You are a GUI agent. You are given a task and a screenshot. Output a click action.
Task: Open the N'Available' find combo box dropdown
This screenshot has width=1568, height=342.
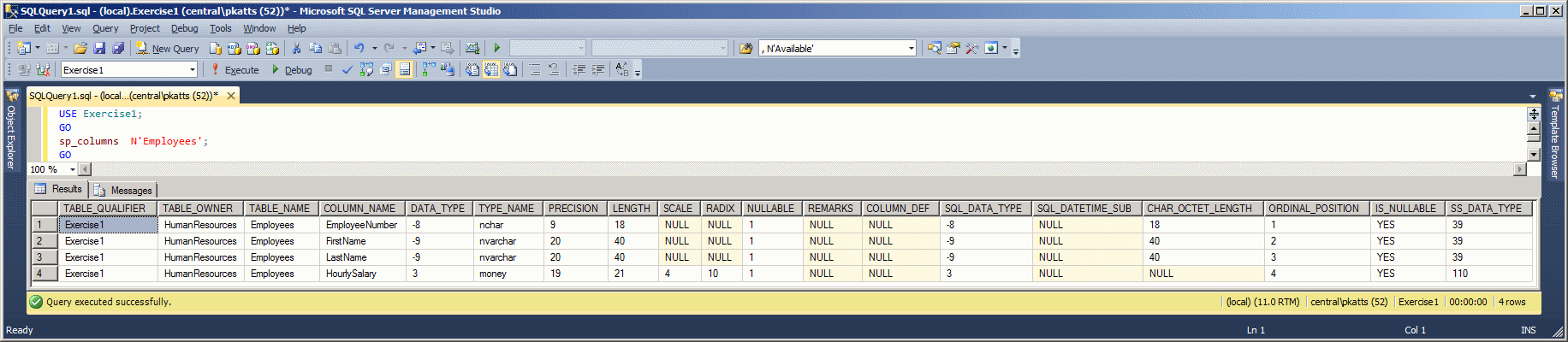click(x=911, y=48)
